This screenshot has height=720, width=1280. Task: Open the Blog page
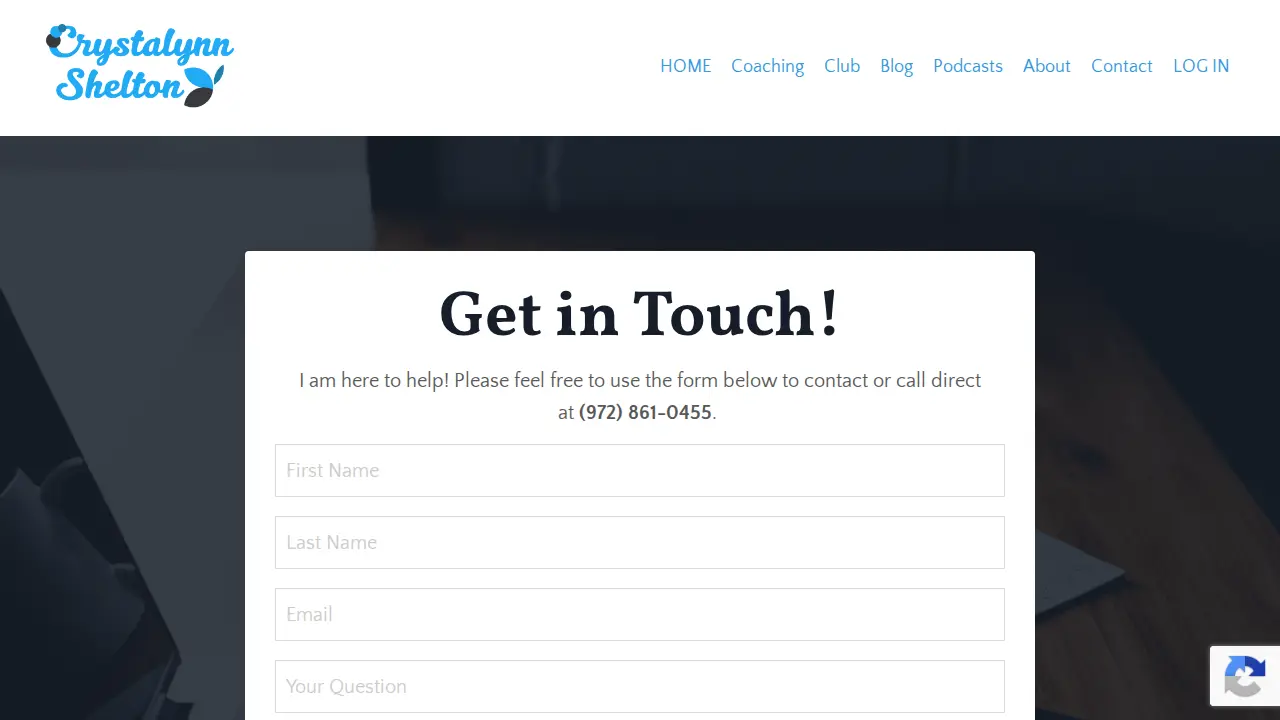896,66
